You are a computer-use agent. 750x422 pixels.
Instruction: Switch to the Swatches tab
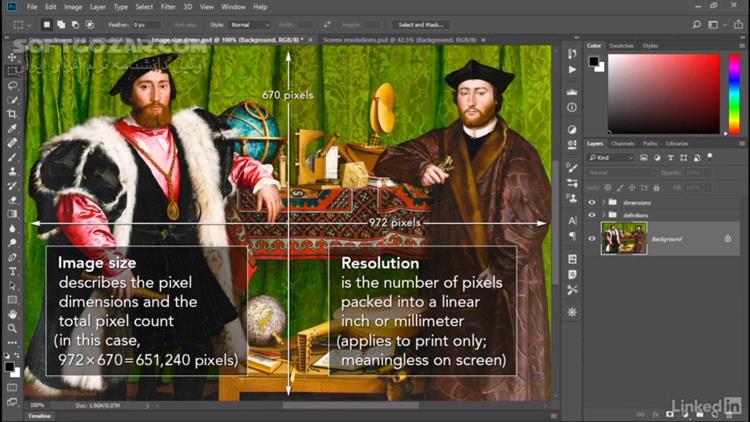(621, 46)
